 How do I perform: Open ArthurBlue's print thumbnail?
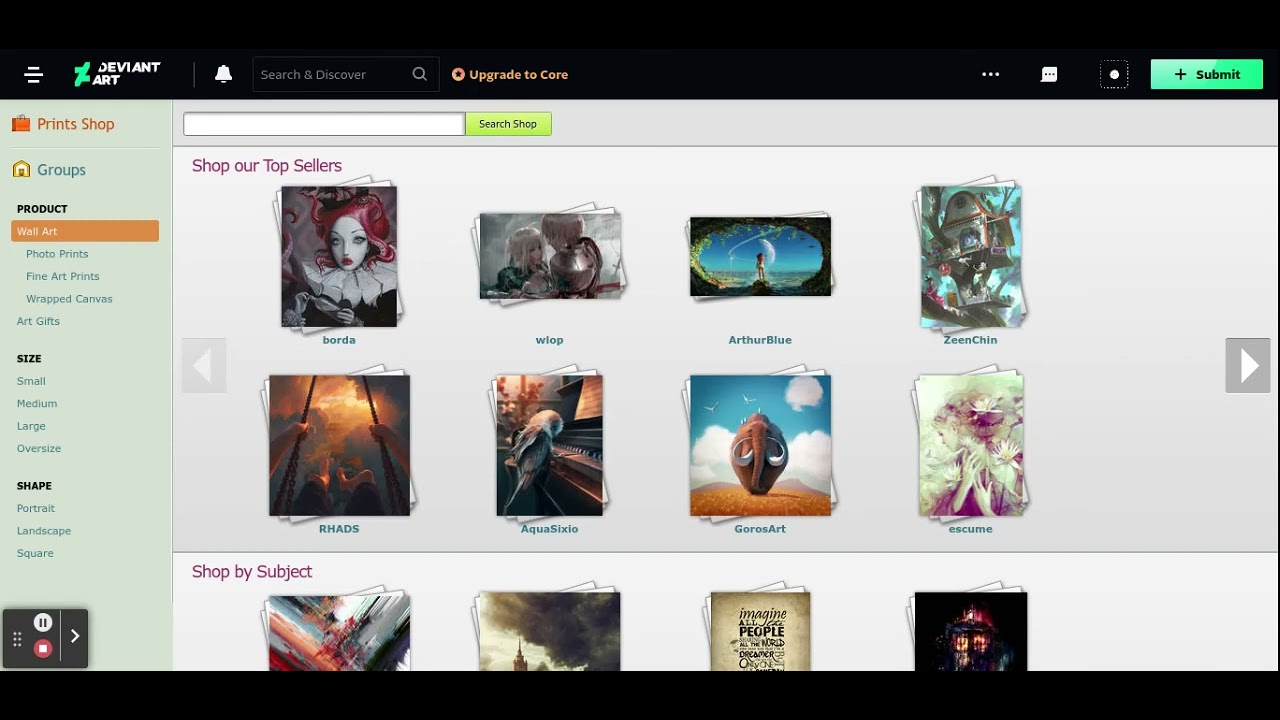(760, 256)
